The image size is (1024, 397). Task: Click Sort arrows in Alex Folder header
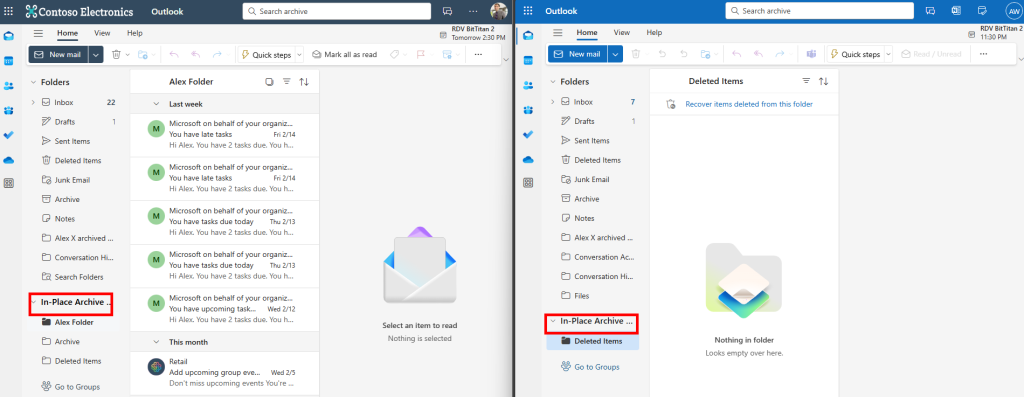pos(304,82)
